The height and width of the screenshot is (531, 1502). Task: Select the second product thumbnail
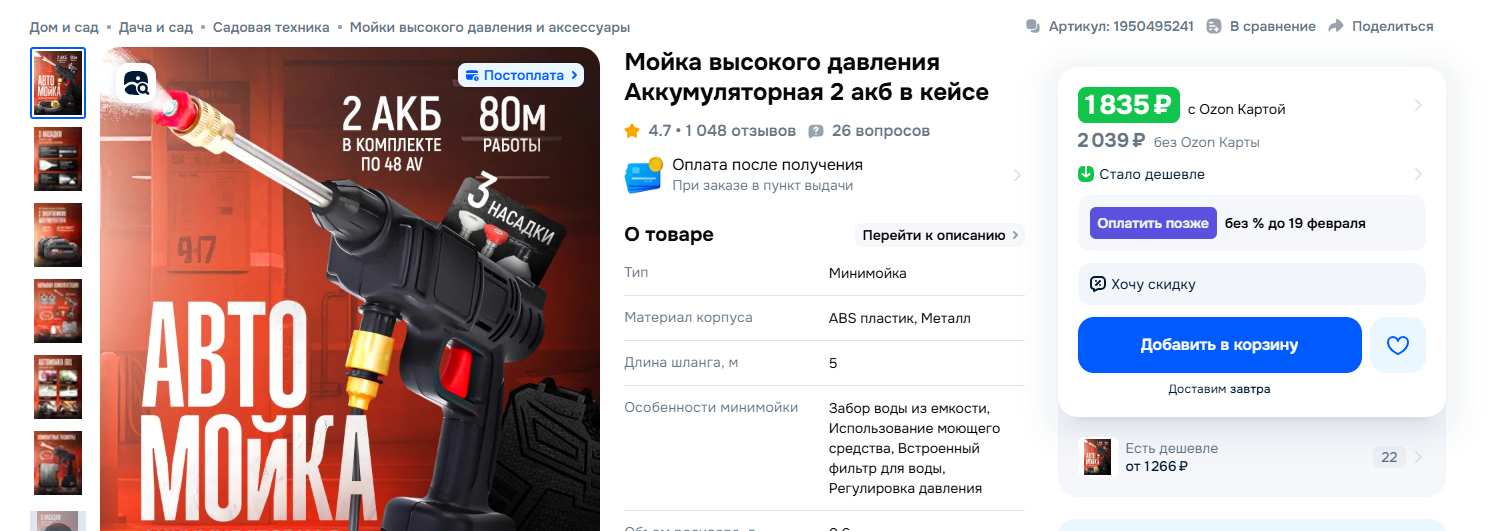(58, 159)
